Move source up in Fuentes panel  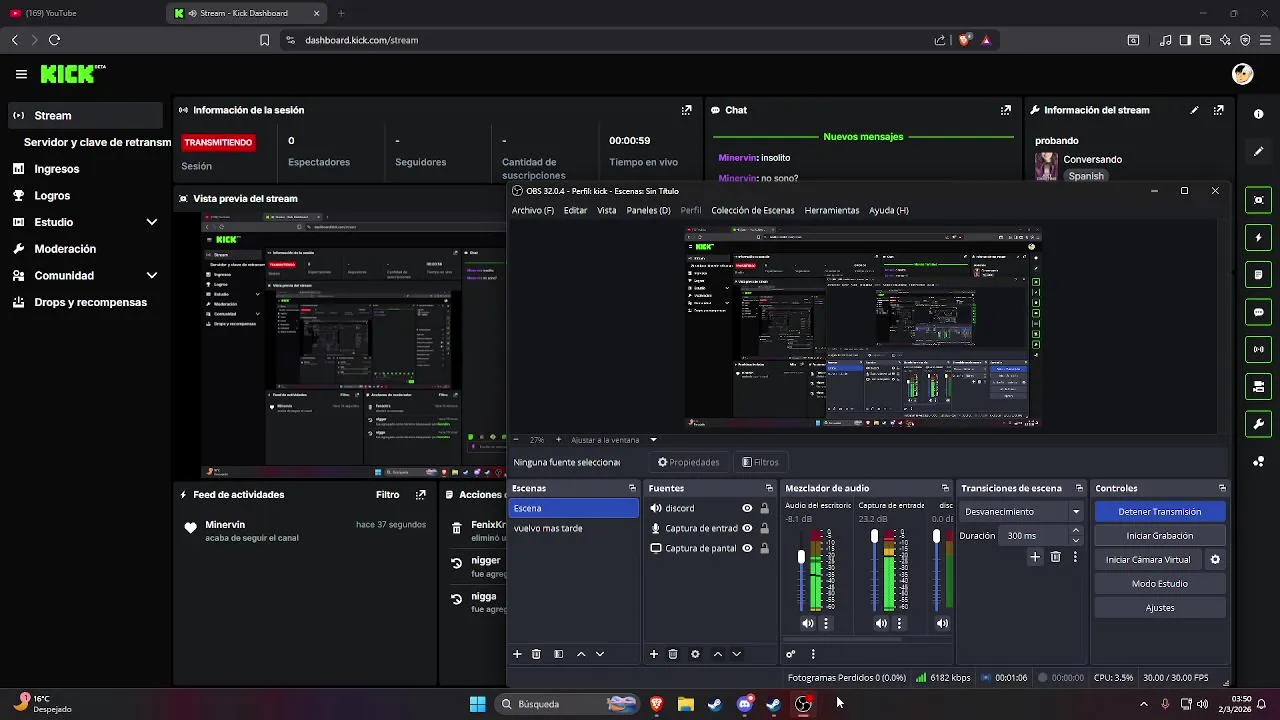[718, 654]
